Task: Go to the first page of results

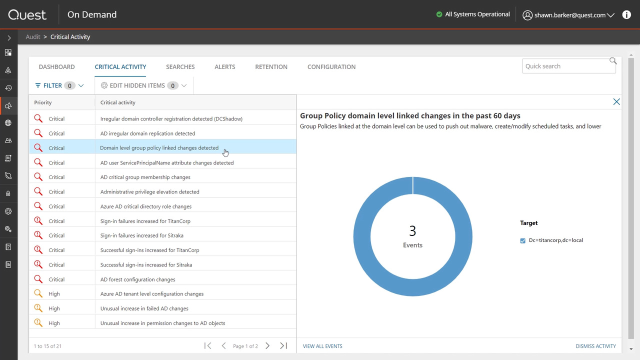Action: (207, 346)
